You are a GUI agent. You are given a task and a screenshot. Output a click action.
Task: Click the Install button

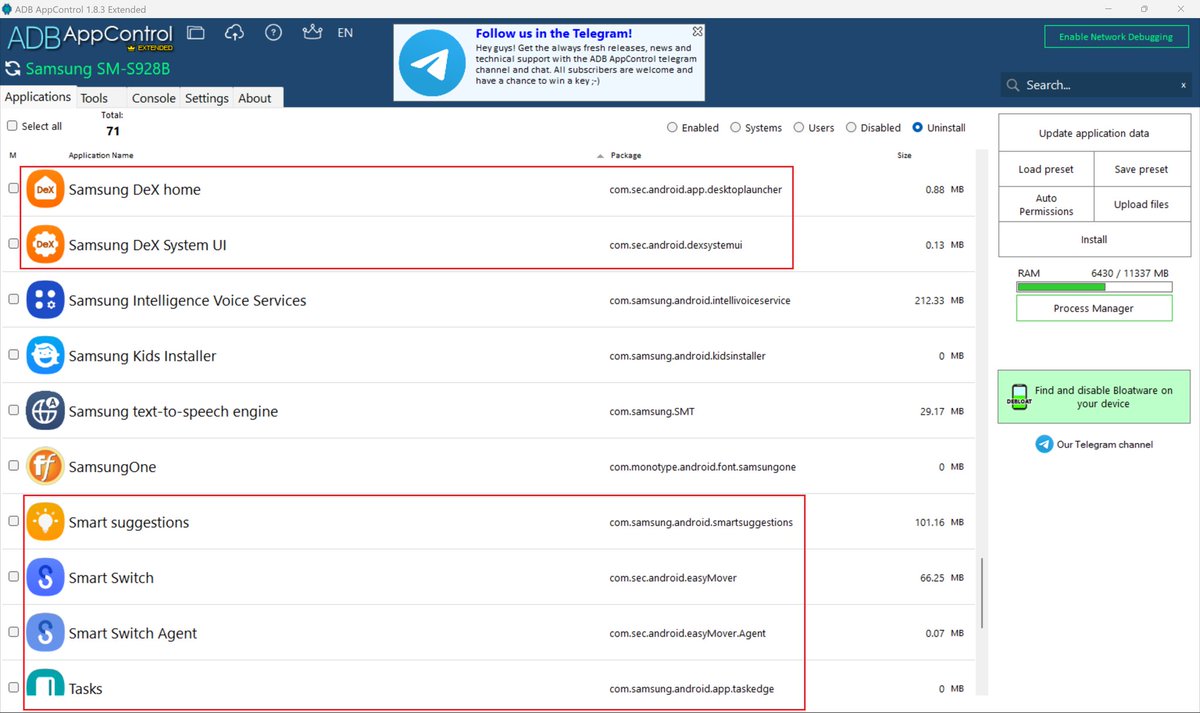click(x=1094, y=239)
